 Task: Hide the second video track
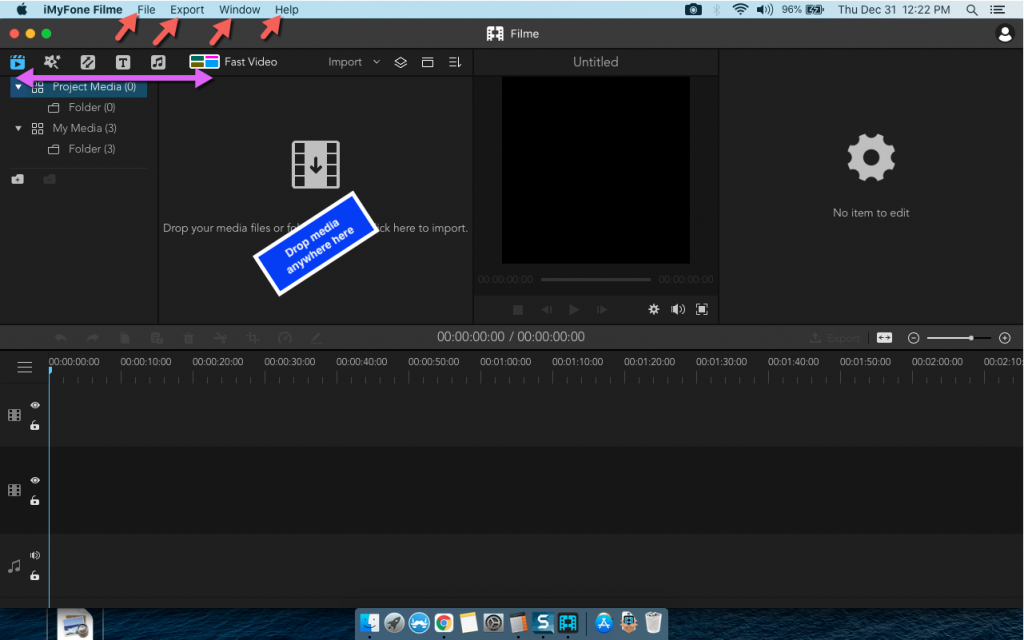tap(35, 481)
